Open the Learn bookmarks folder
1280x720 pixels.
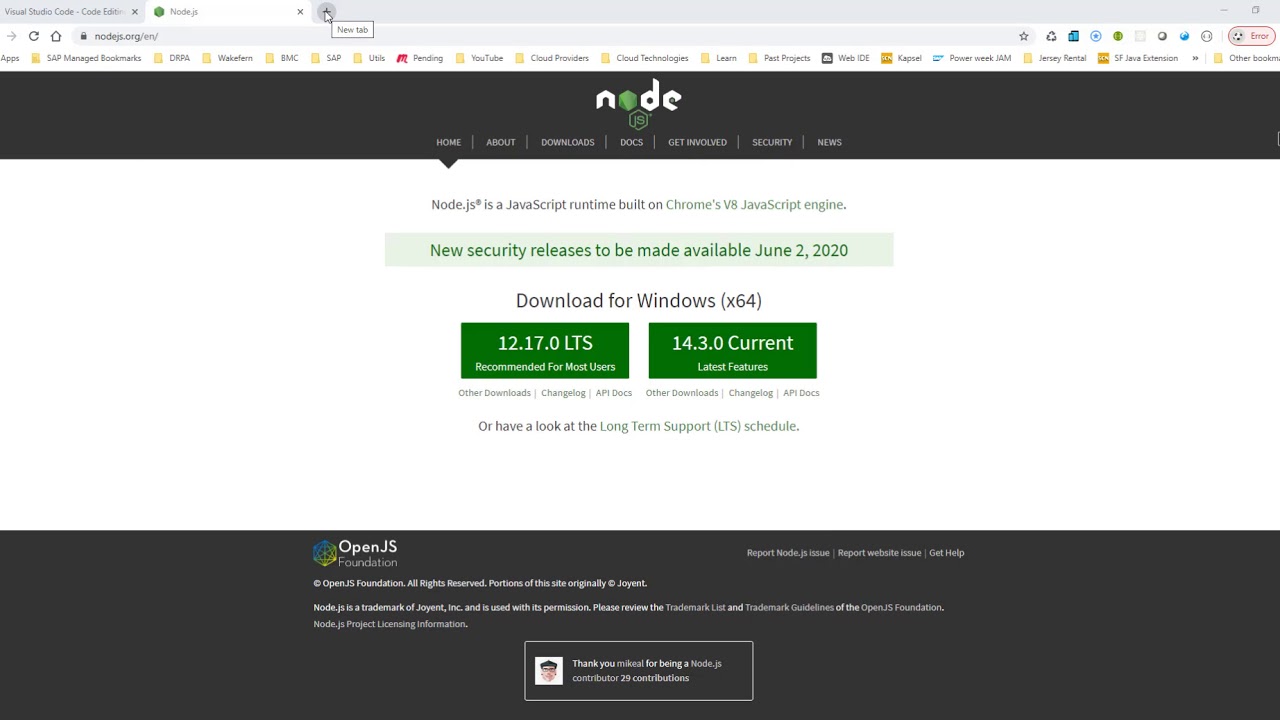(x=719, y=58)
